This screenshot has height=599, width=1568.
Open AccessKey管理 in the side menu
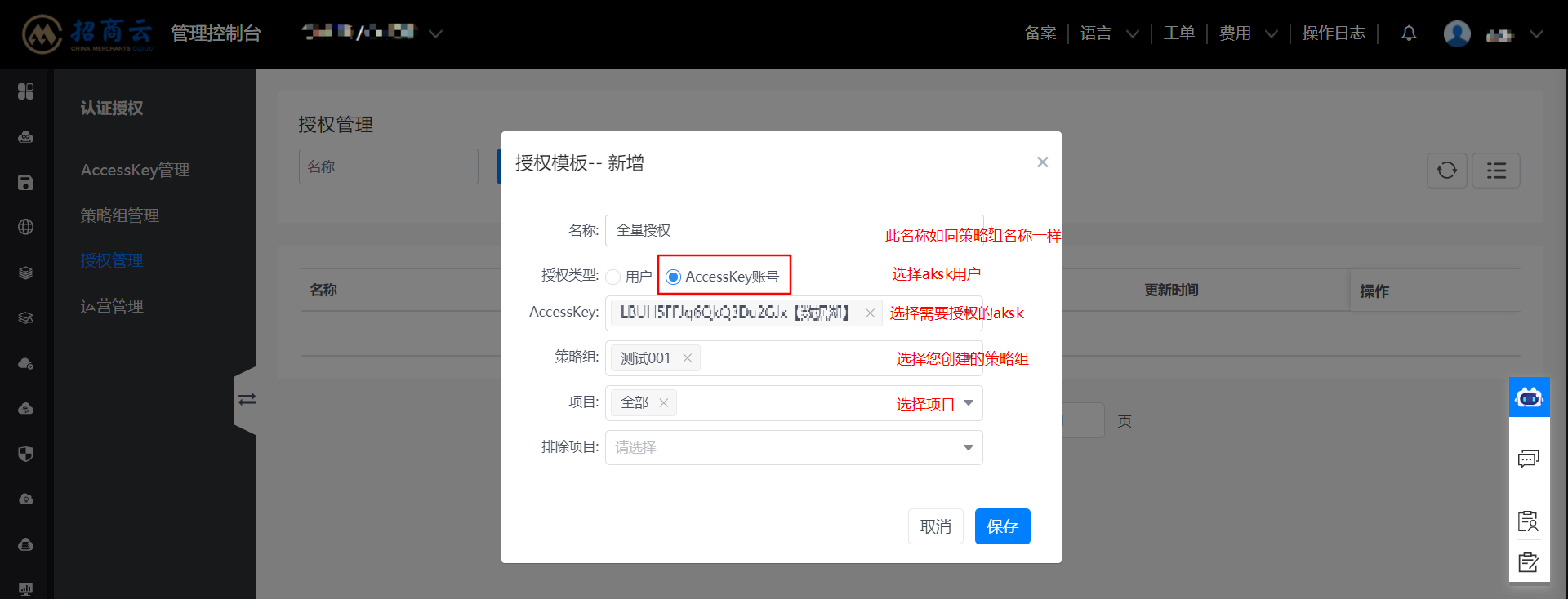point(135,170)
